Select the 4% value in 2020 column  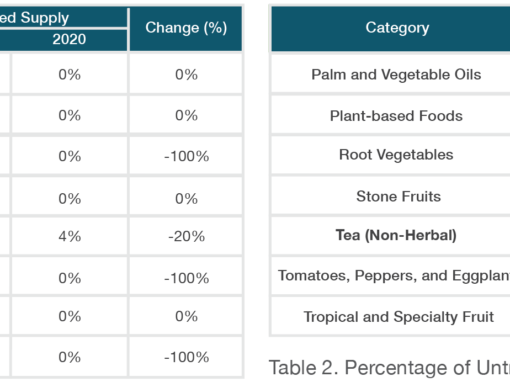[69, 236]
